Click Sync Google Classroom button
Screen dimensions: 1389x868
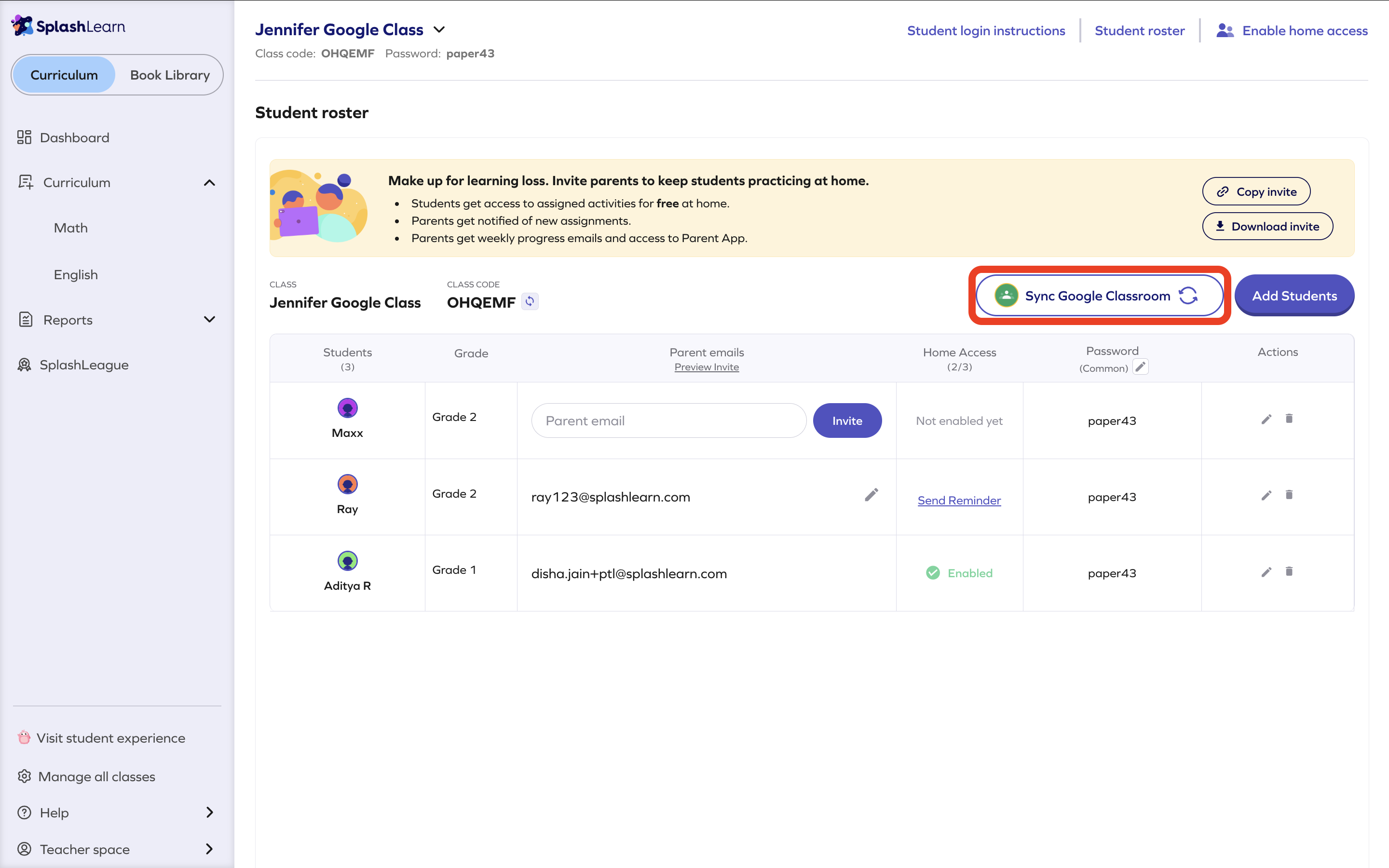[x=1099, y=296]
